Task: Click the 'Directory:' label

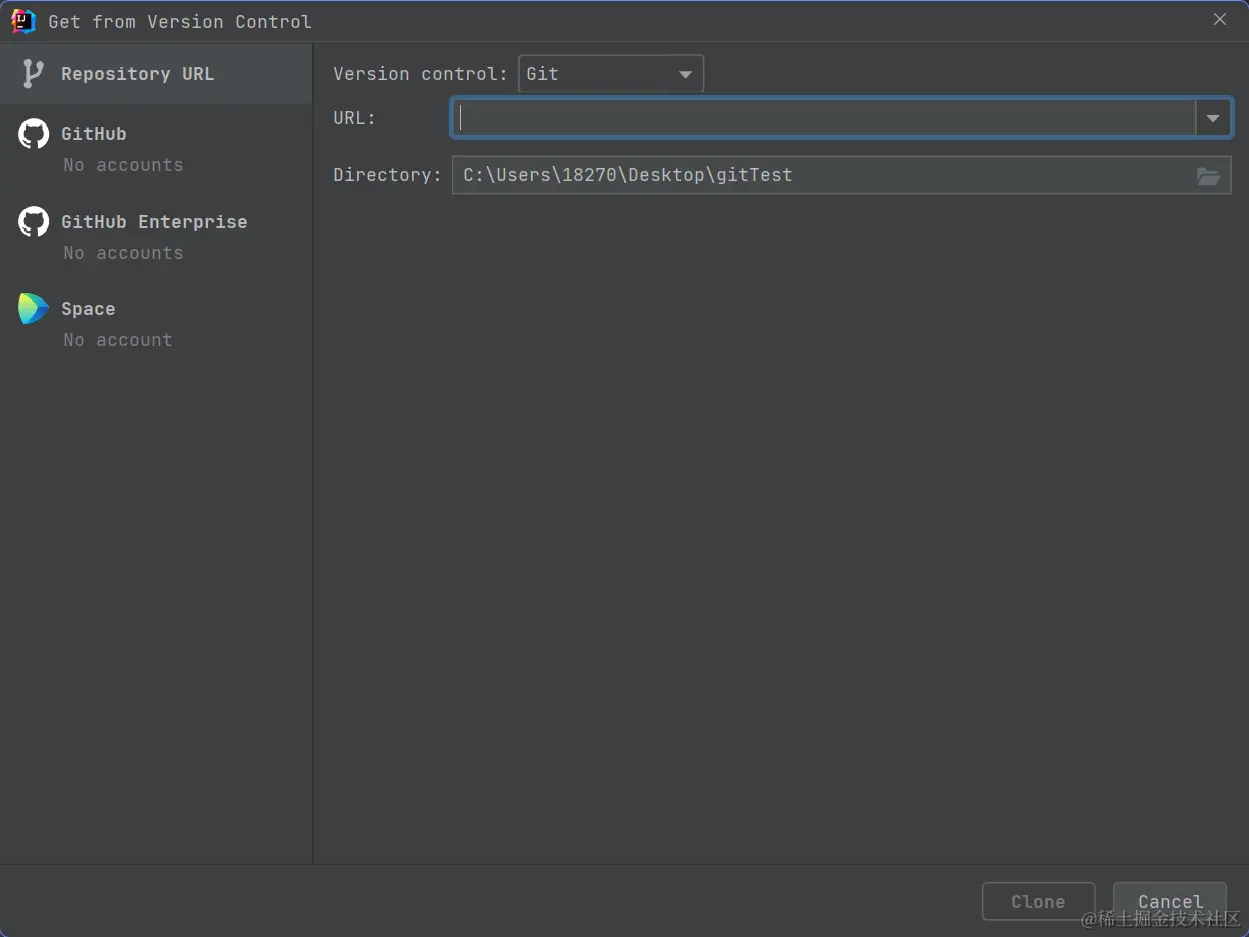Action: click(387, 175)
